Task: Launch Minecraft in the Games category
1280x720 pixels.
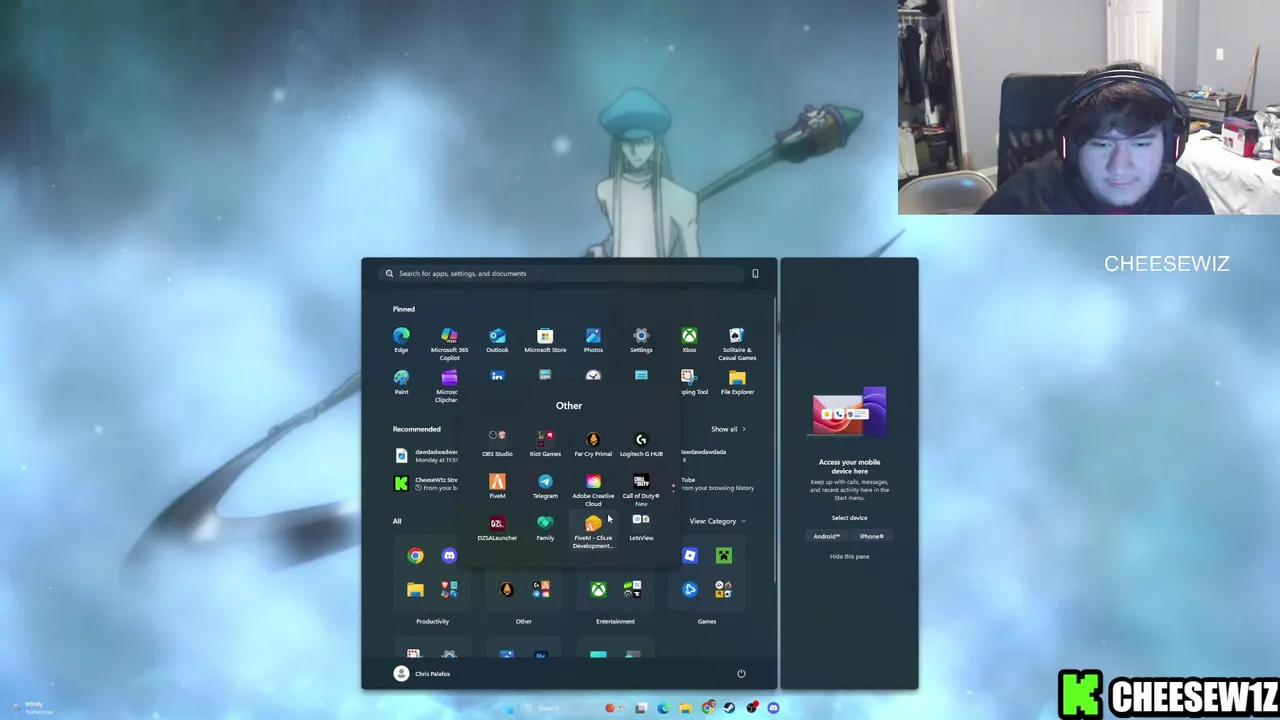Action: pyautogui.click(x=724, y=556)
